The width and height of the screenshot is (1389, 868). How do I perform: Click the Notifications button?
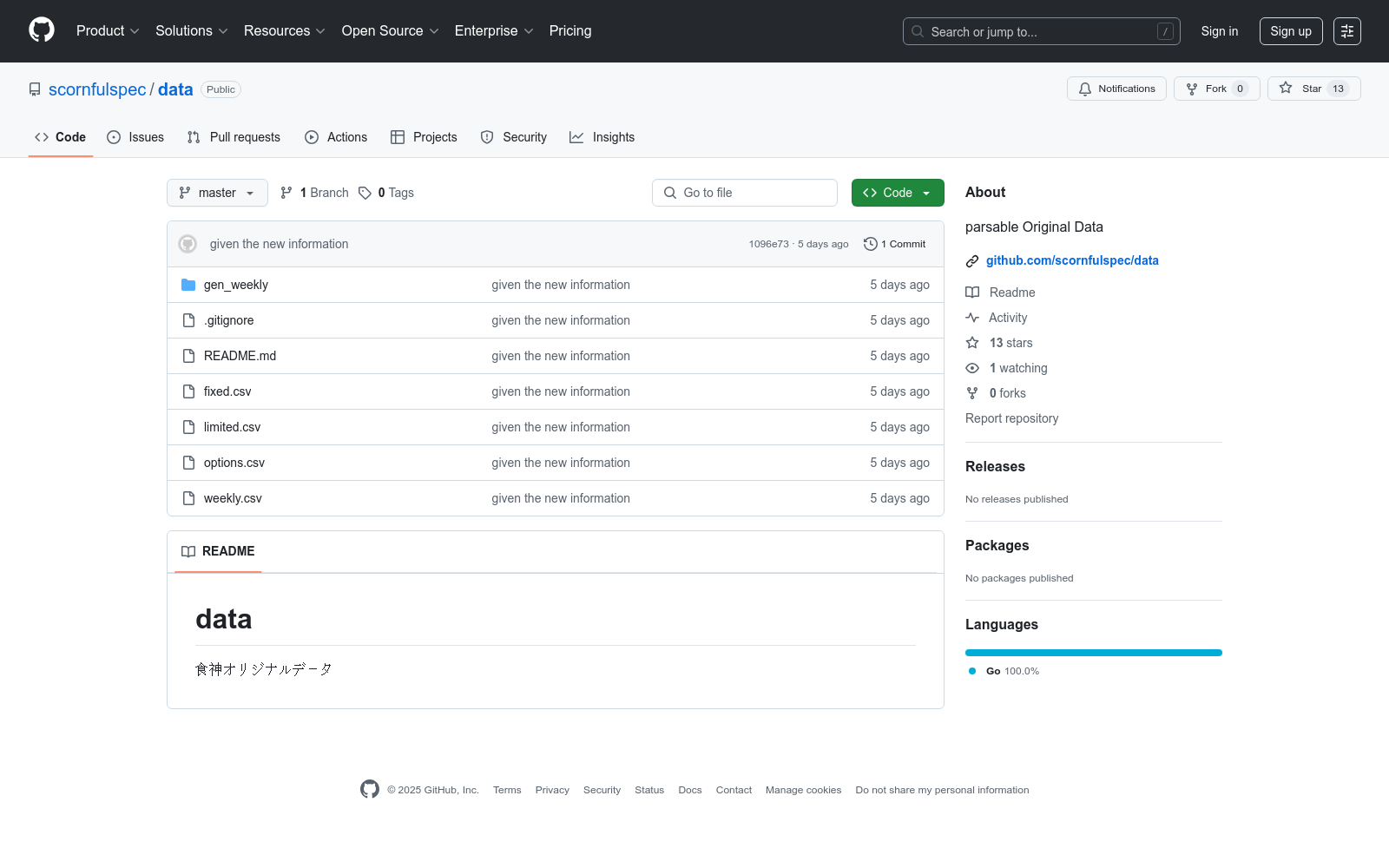(1116, 89)
